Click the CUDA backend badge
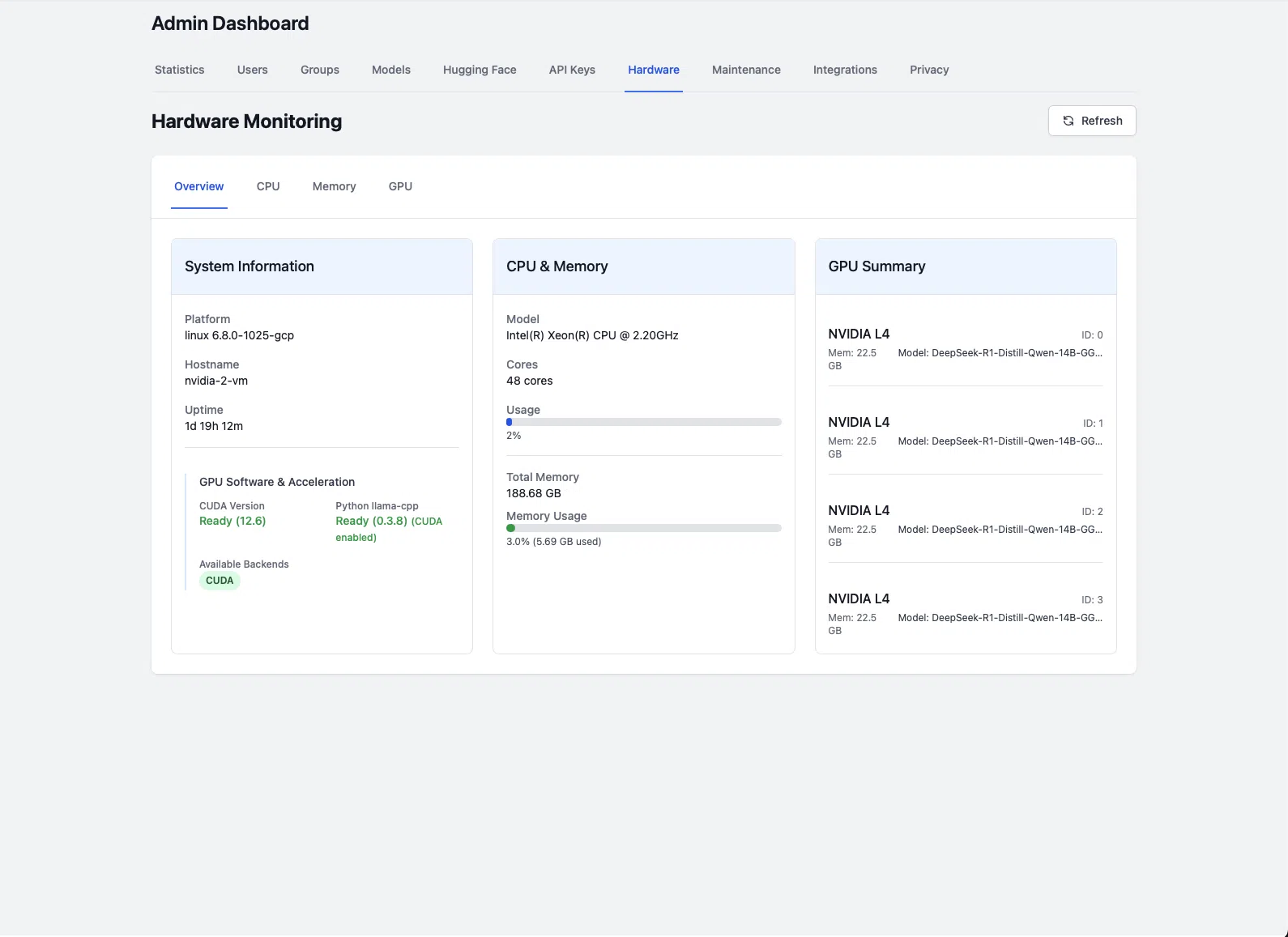Viewport: 1288px width, 937px height. pyautogui.click(x=220, y=581)
